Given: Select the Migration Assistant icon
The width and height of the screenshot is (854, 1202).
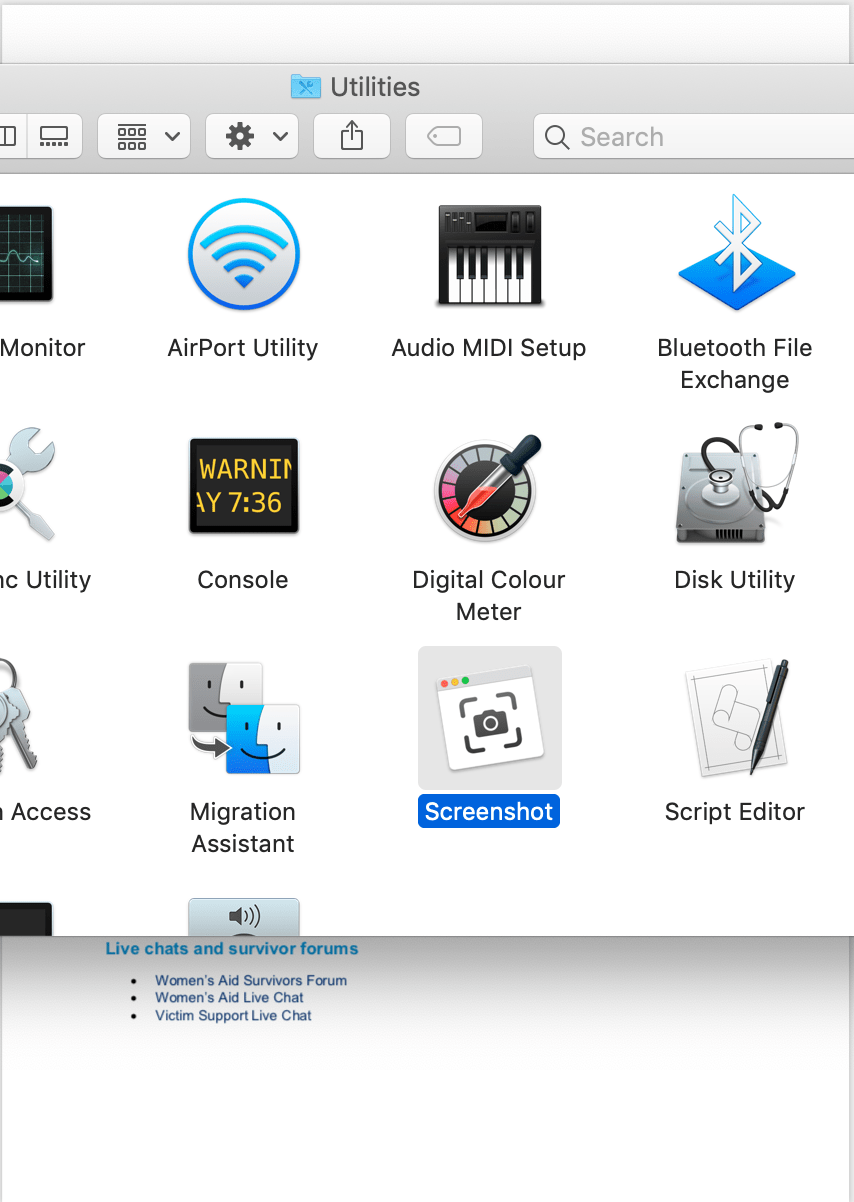Looking at the screenshot, I should pos(243,718).
